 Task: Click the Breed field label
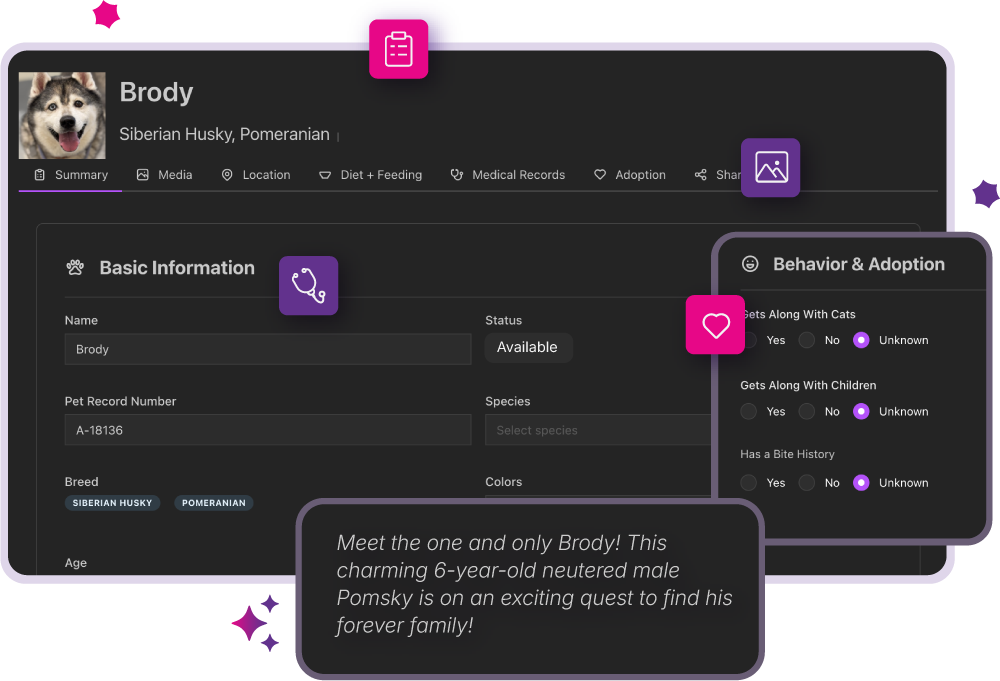tap(82, 481)
